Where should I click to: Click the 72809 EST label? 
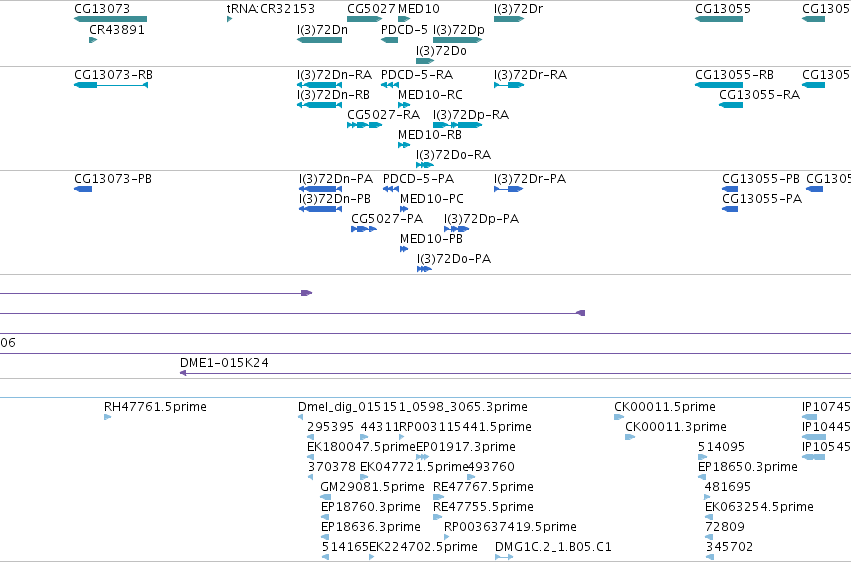[x=725, y=527]
